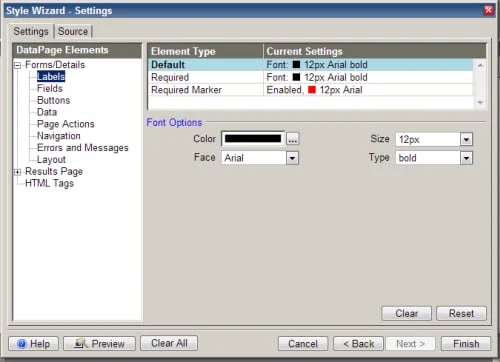Open the Face font dropdown
The image size is (500, 362).
pos(292,158)
